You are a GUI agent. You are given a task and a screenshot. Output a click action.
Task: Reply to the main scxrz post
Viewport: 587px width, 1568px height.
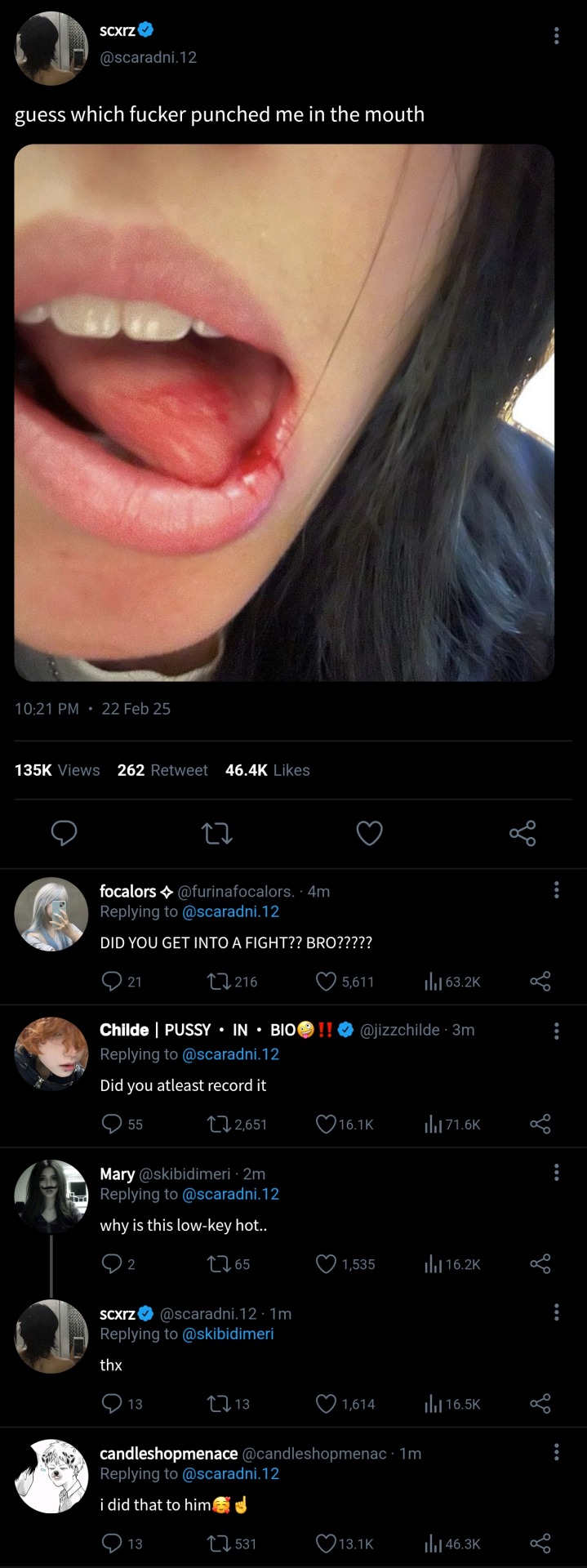64,833
